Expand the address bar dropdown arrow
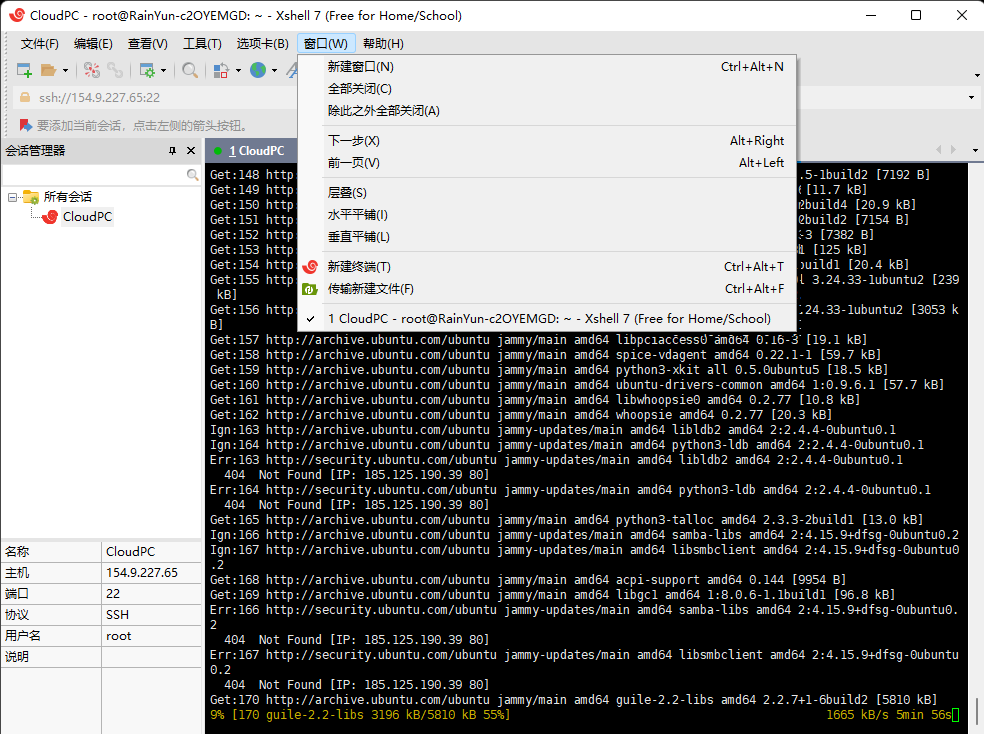Viewport: 984px width, 734px height. 971,97
